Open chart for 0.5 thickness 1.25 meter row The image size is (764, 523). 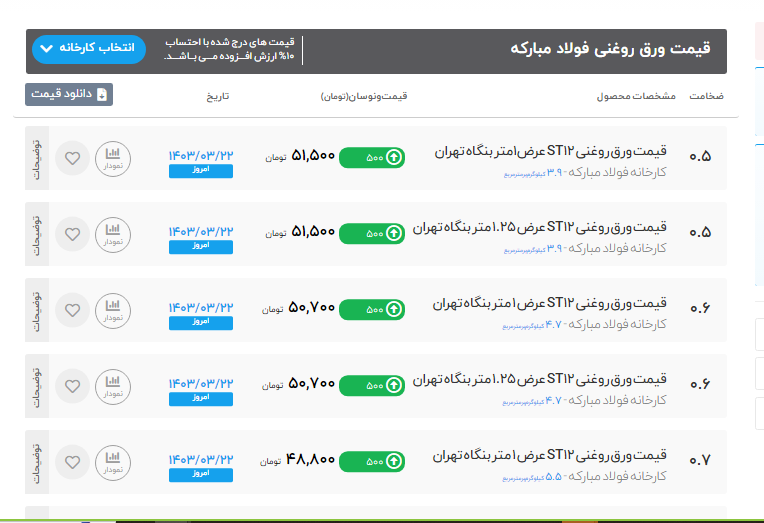pyautogui.click(x=112, y=234)
